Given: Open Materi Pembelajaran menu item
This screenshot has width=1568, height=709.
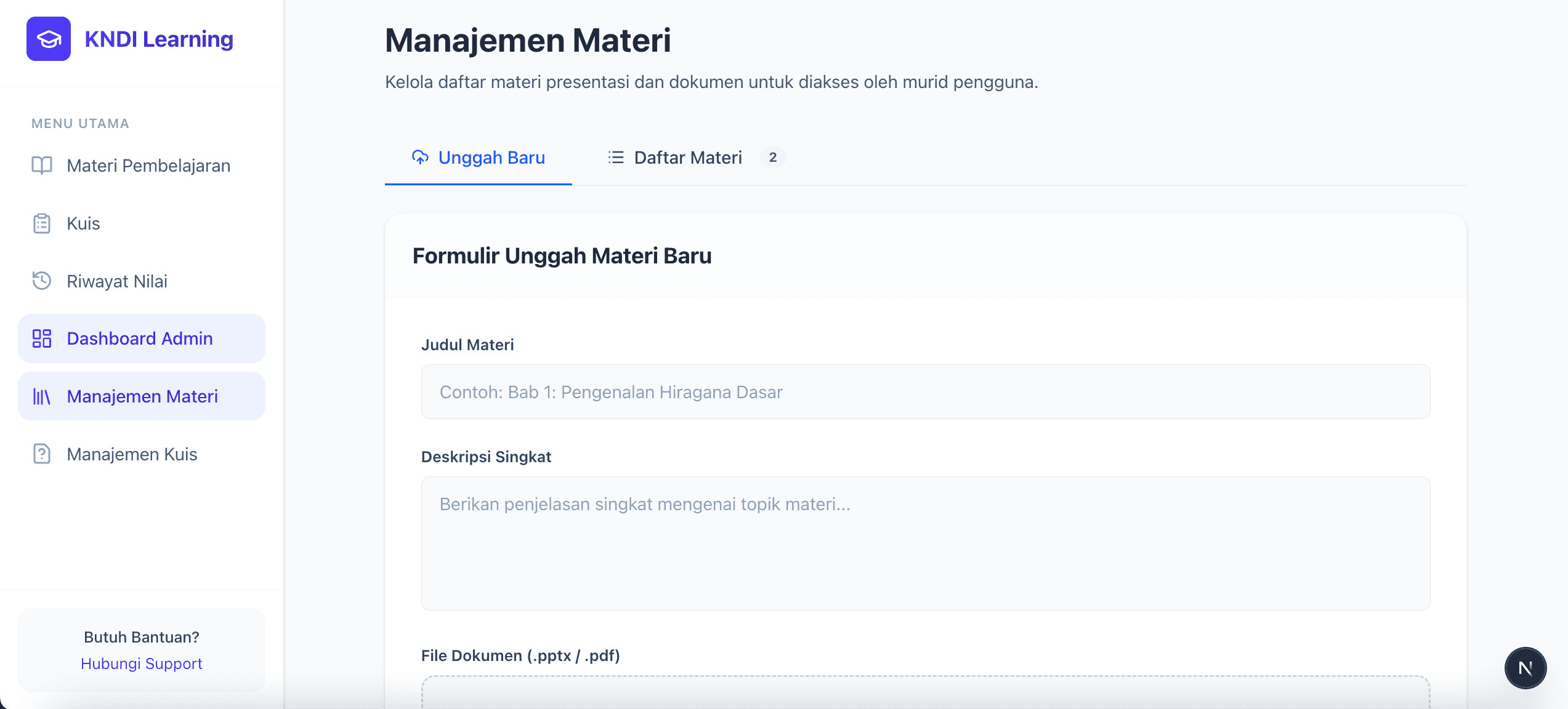Looking at the screenshot, I should [x=142, y=165].
